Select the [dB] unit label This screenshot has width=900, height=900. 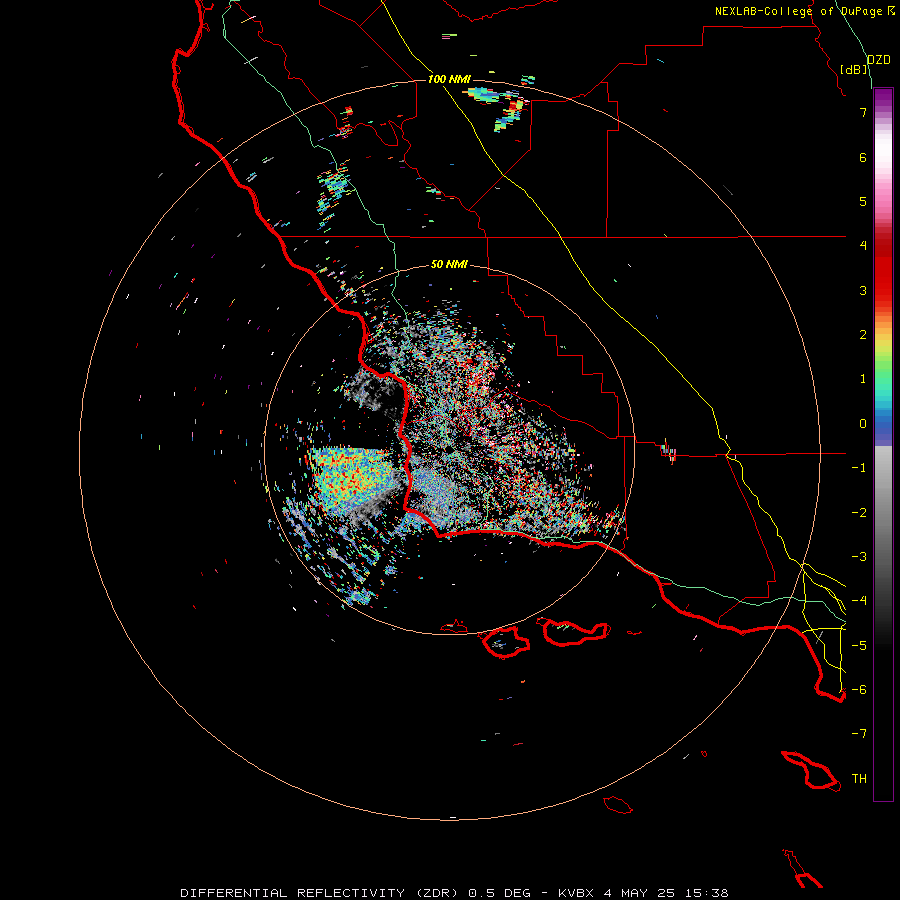click(854, 70)
